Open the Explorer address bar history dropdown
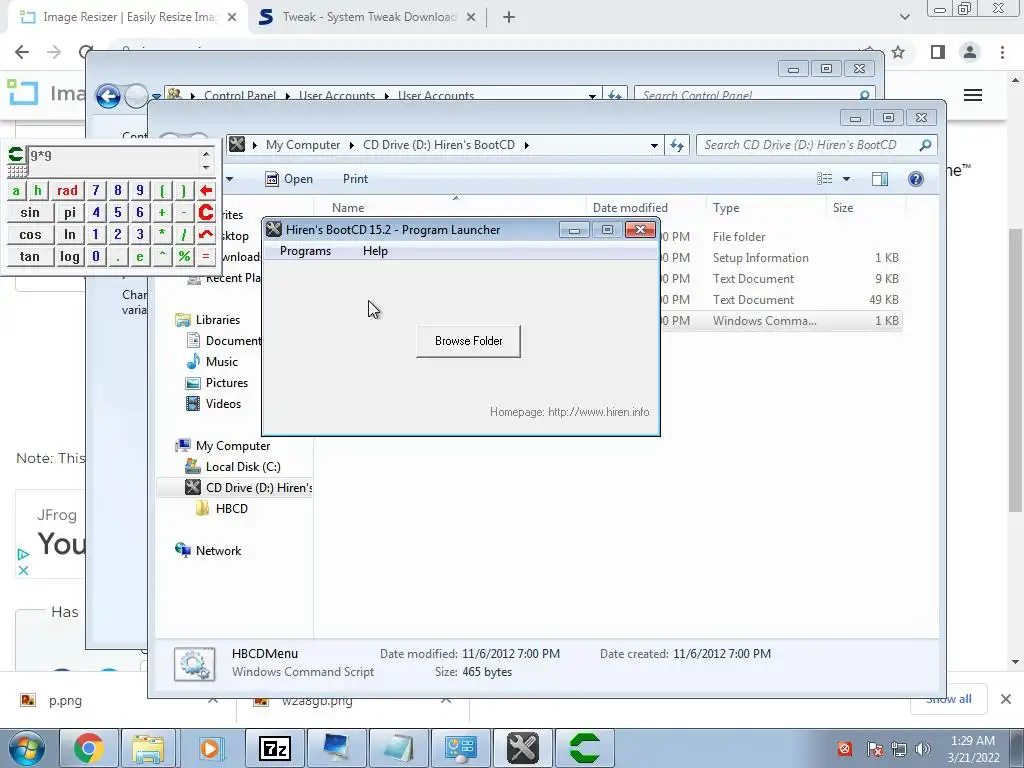1024x768 pixels. (654, 146)
